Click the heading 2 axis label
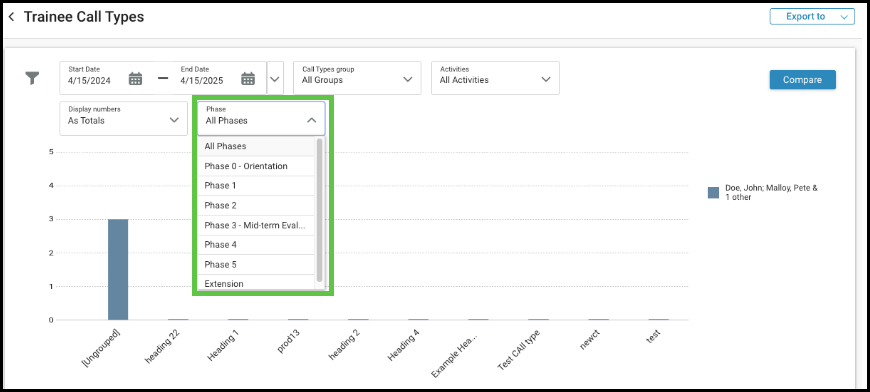 [x=344, y=344]
